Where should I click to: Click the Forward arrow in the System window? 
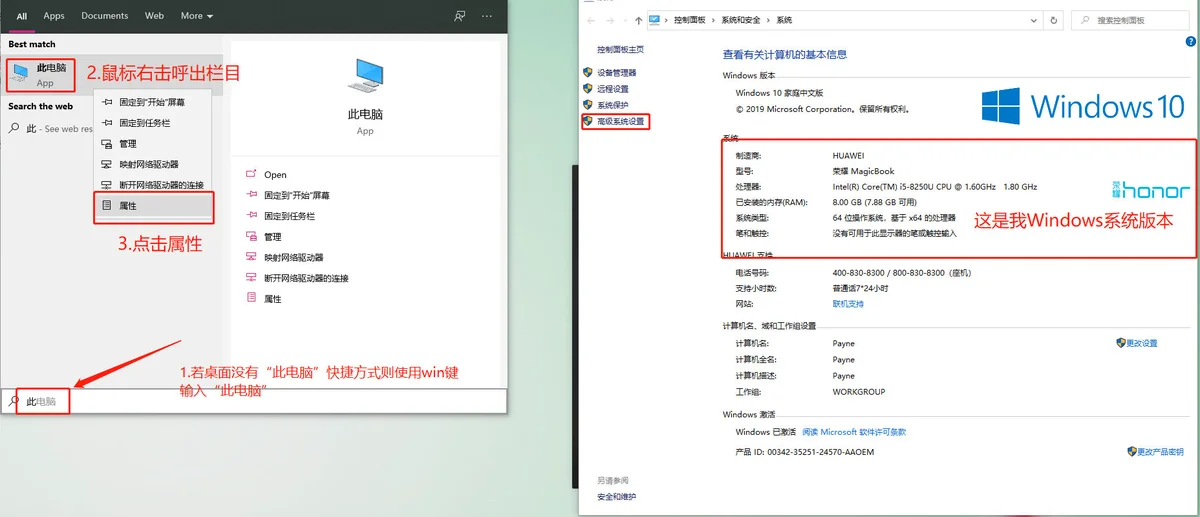pyautogui.click(x=610, y=20)
